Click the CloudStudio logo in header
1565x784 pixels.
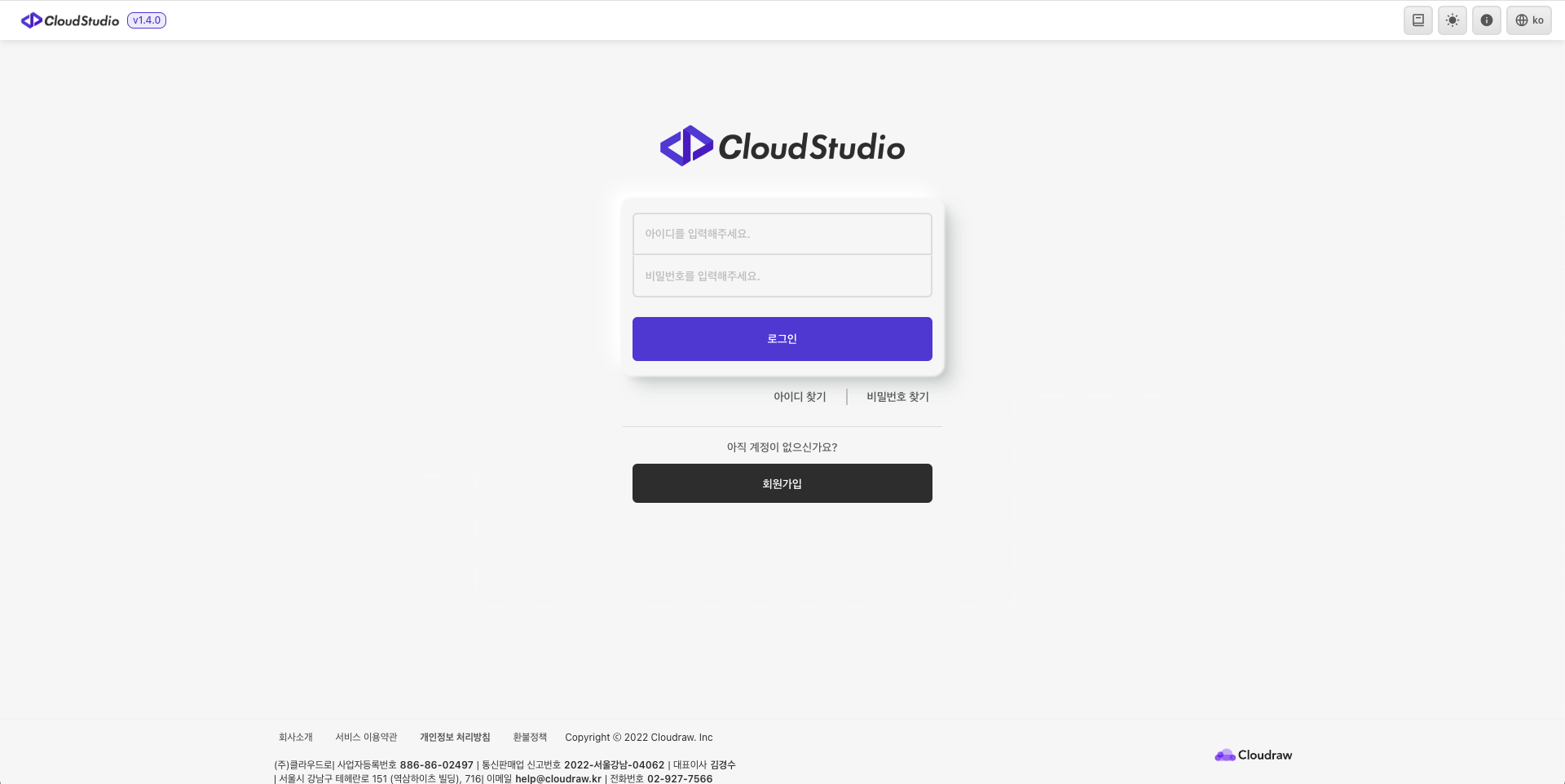70,20
